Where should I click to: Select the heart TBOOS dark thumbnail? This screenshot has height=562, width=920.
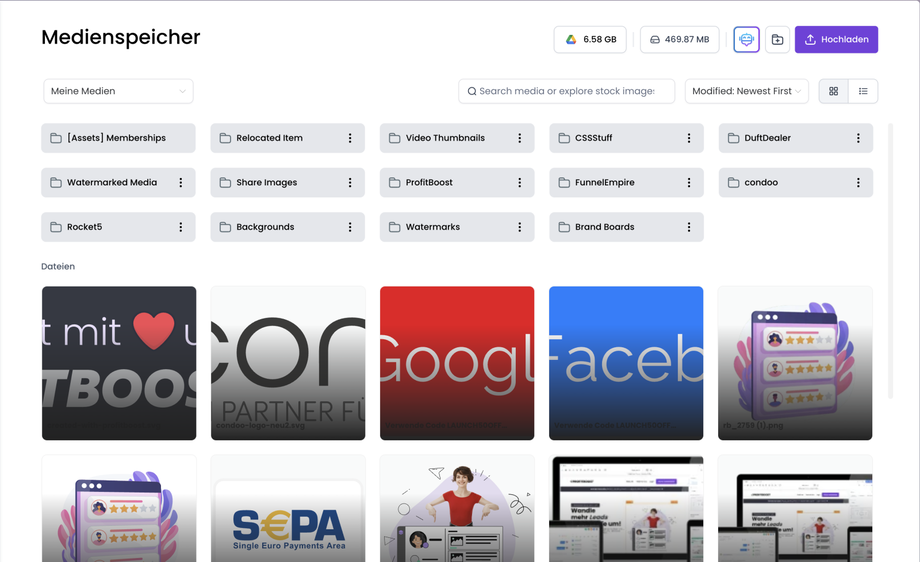point(119,363)
